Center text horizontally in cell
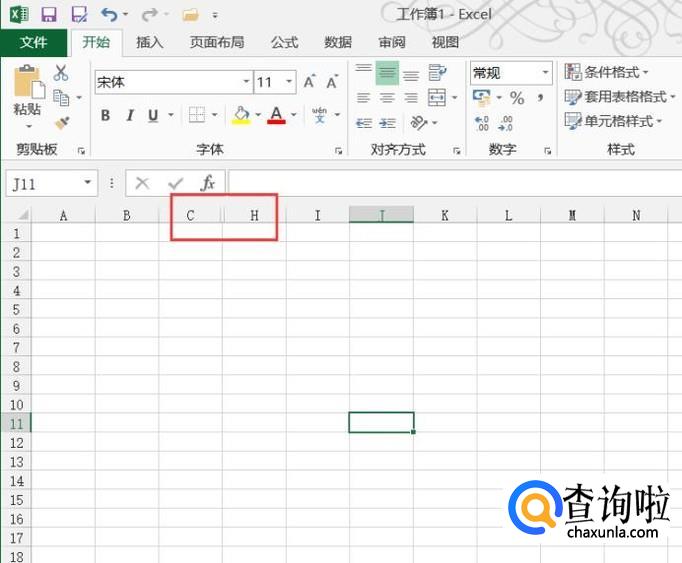 click(387, 98)
